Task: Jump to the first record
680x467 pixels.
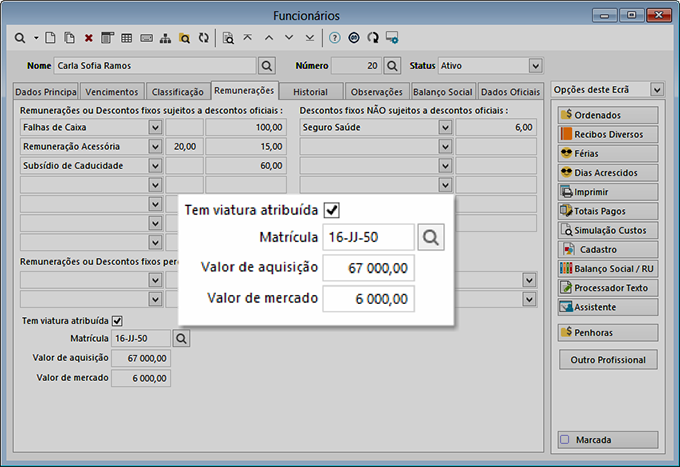Action: (x=248, y=38)
